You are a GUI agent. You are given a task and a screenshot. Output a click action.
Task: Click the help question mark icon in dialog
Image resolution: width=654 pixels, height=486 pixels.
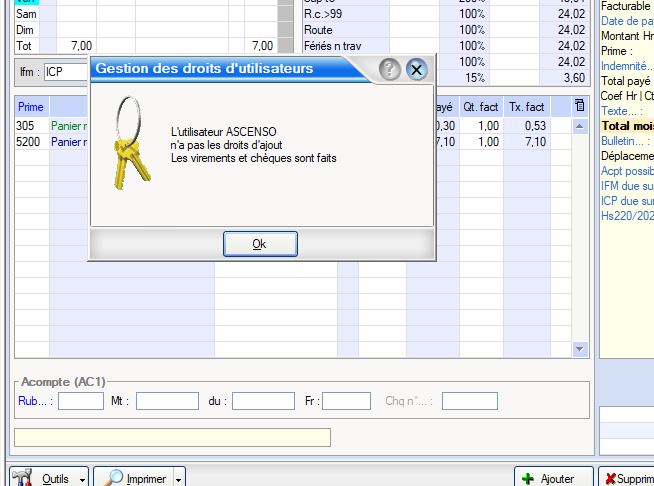click(390, 69)
